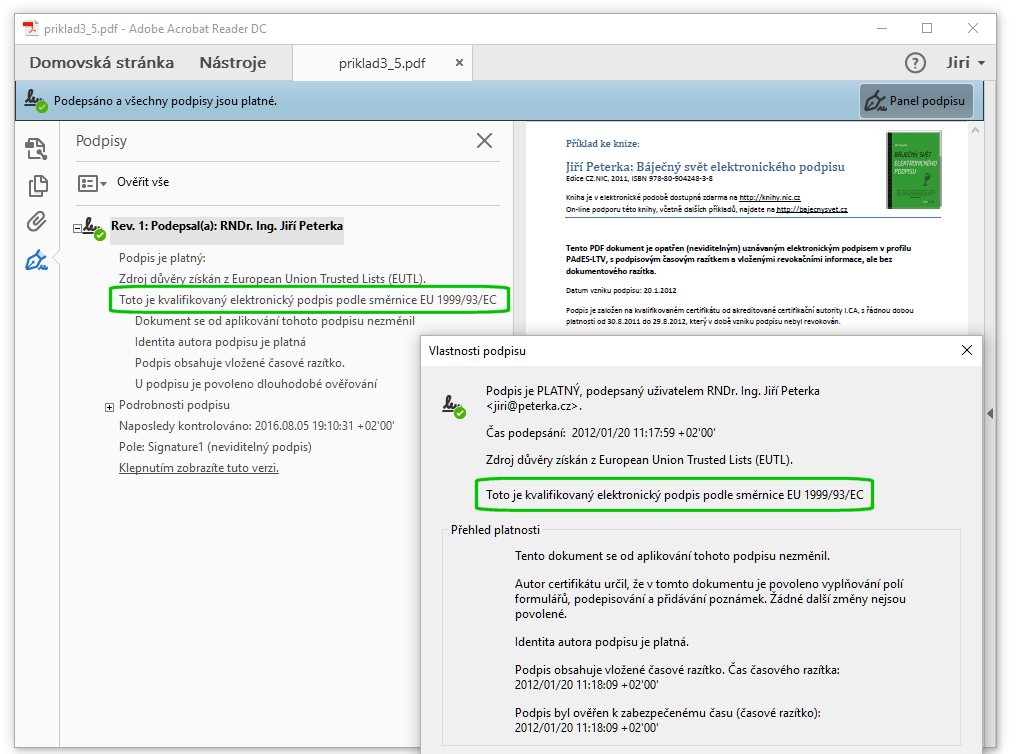
Task: Click the PDF icon in title bar
Action: pos(31,29)
